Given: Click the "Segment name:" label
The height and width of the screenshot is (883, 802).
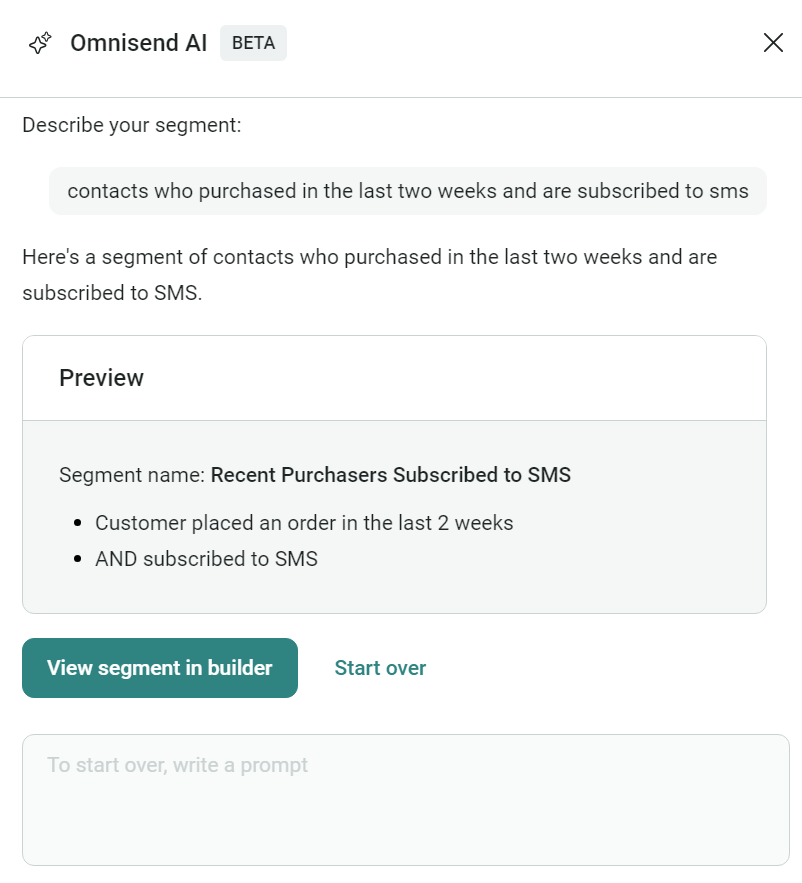Looking at the screenshot, I should click(x=132, y=475).
